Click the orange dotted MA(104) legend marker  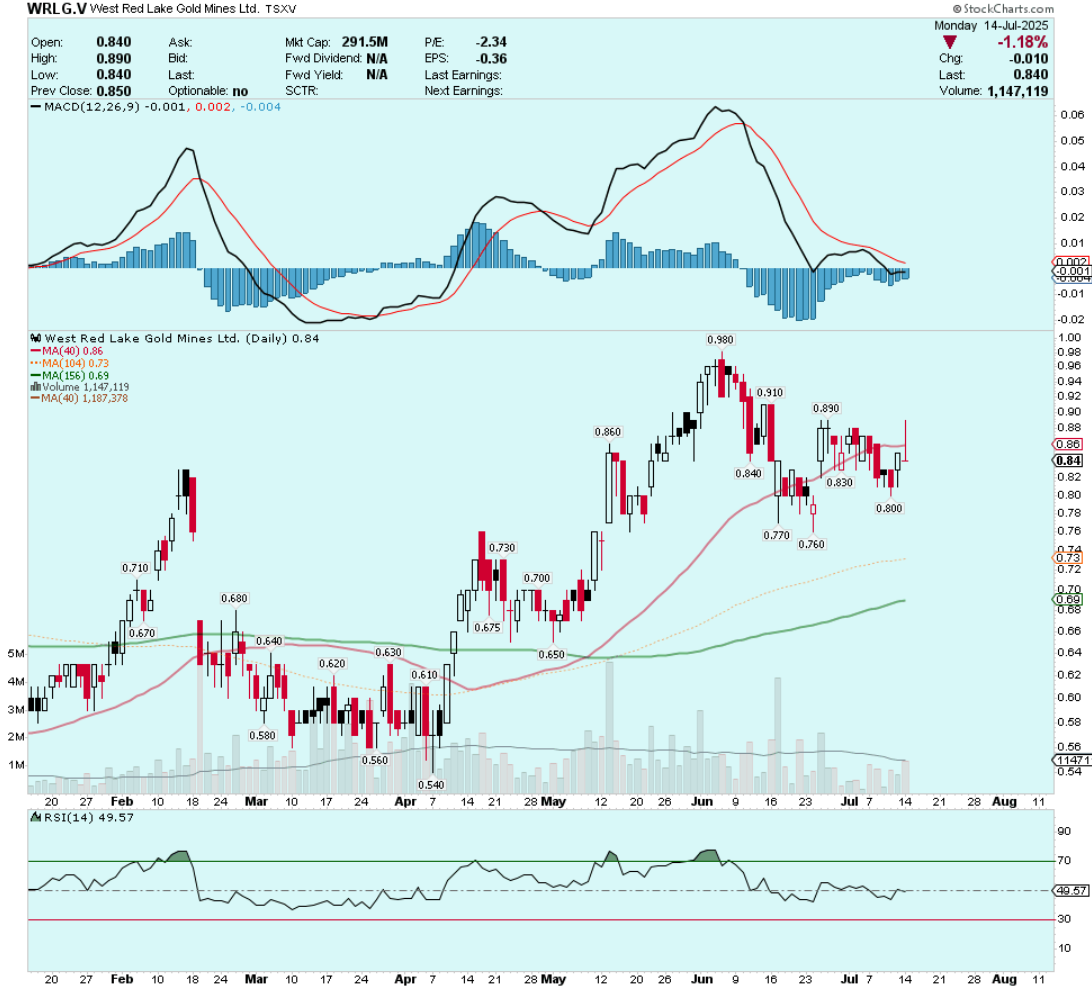(x=36, y=363)
